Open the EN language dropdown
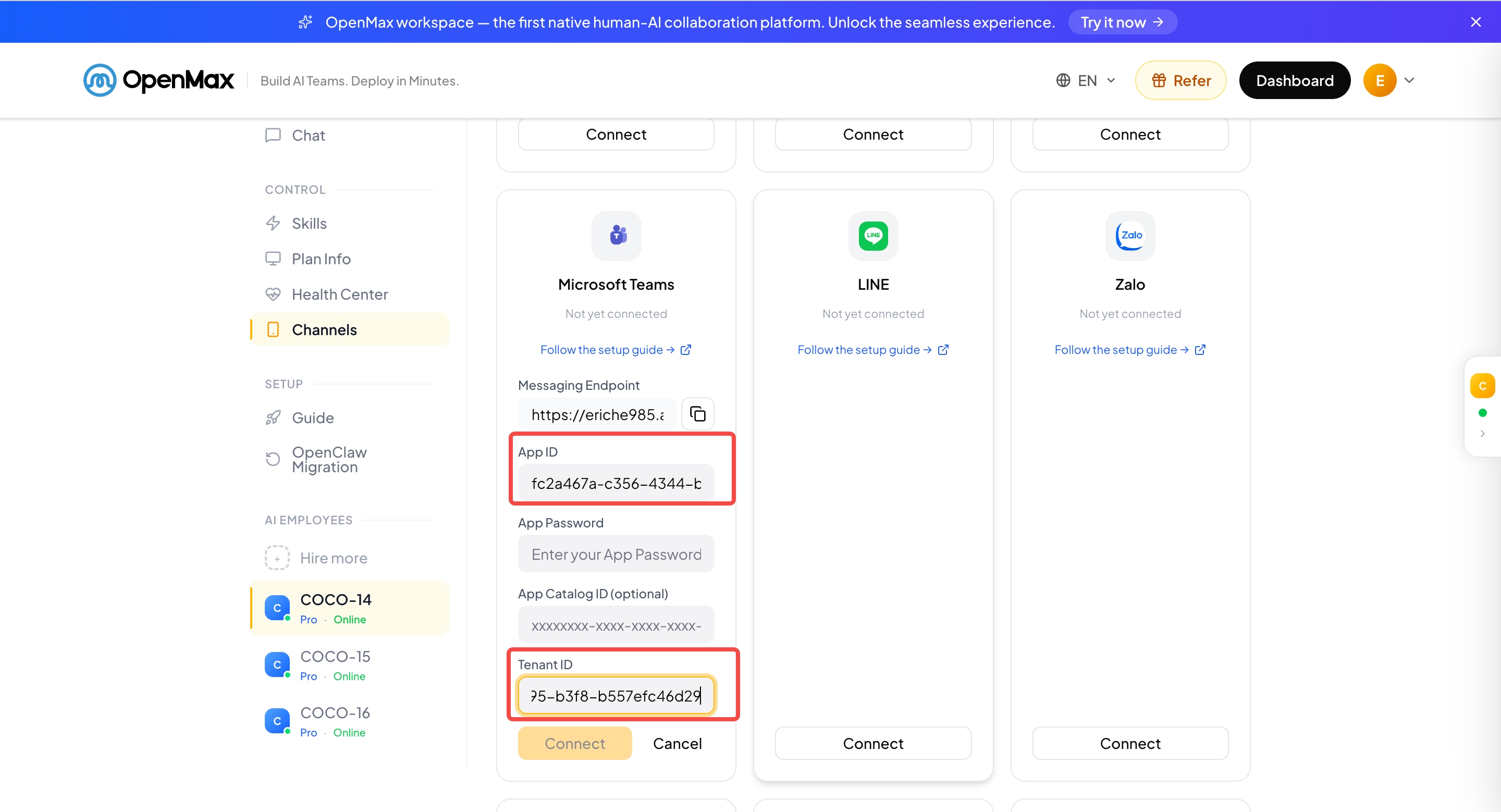 coord(1086,80)
